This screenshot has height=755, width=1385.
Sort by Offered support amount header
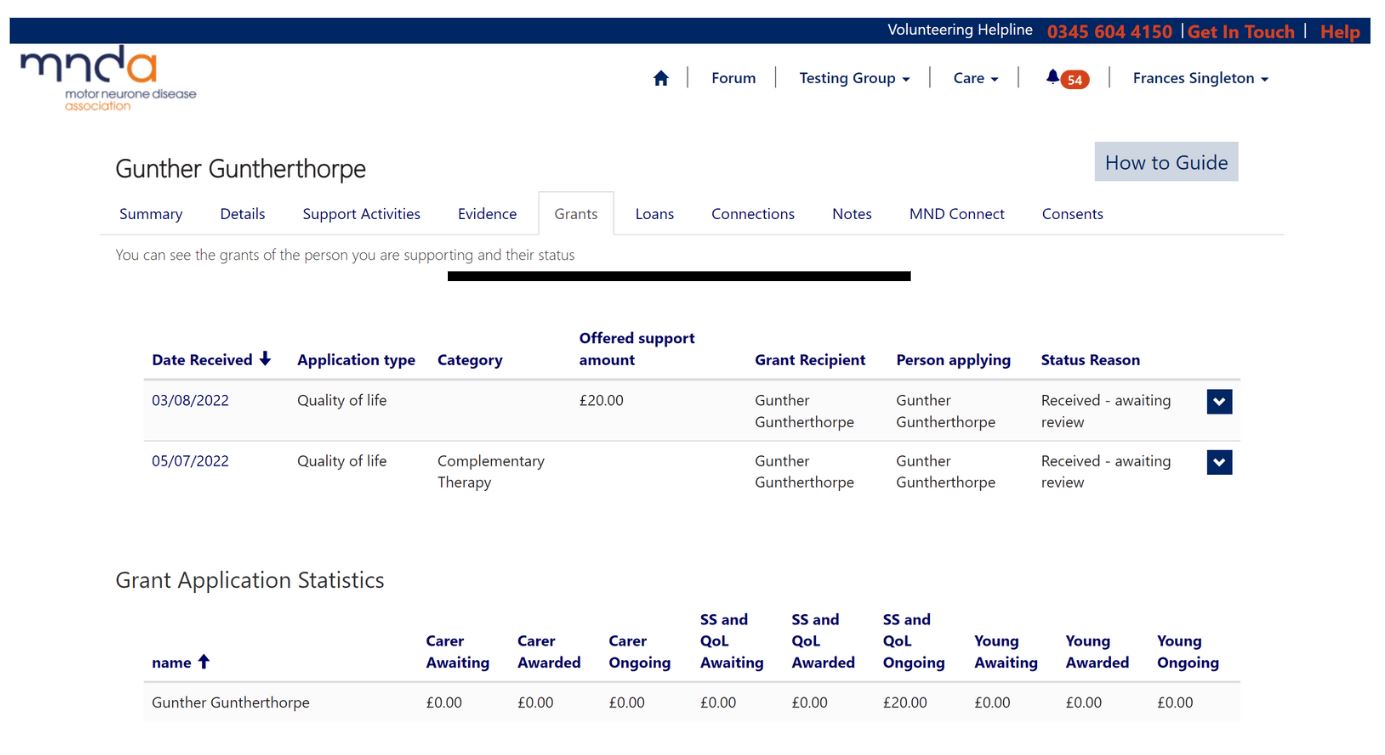click(x=637, y=349)
